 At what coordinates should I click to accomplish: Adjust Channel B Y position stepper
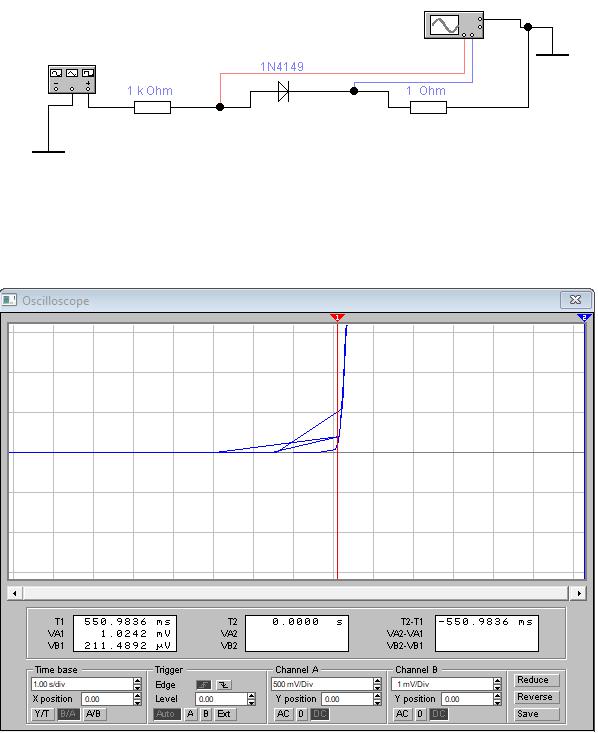(x=497, y=699)
